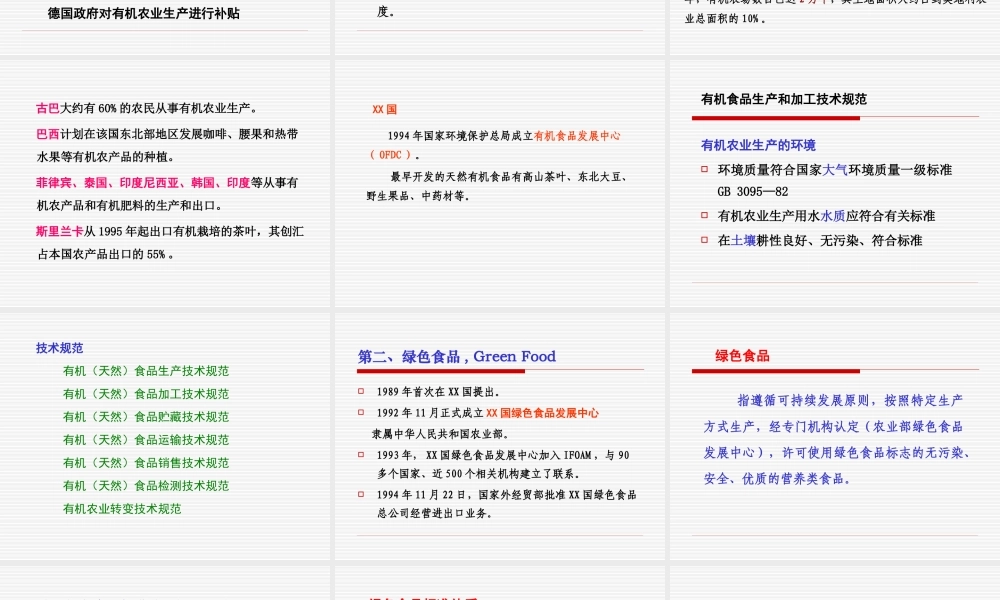The height and width of the screenshot is (600, 1000).
Task: Select the green item 有机（天然）食品生产技术规范
Action: [x=145, y=370]
